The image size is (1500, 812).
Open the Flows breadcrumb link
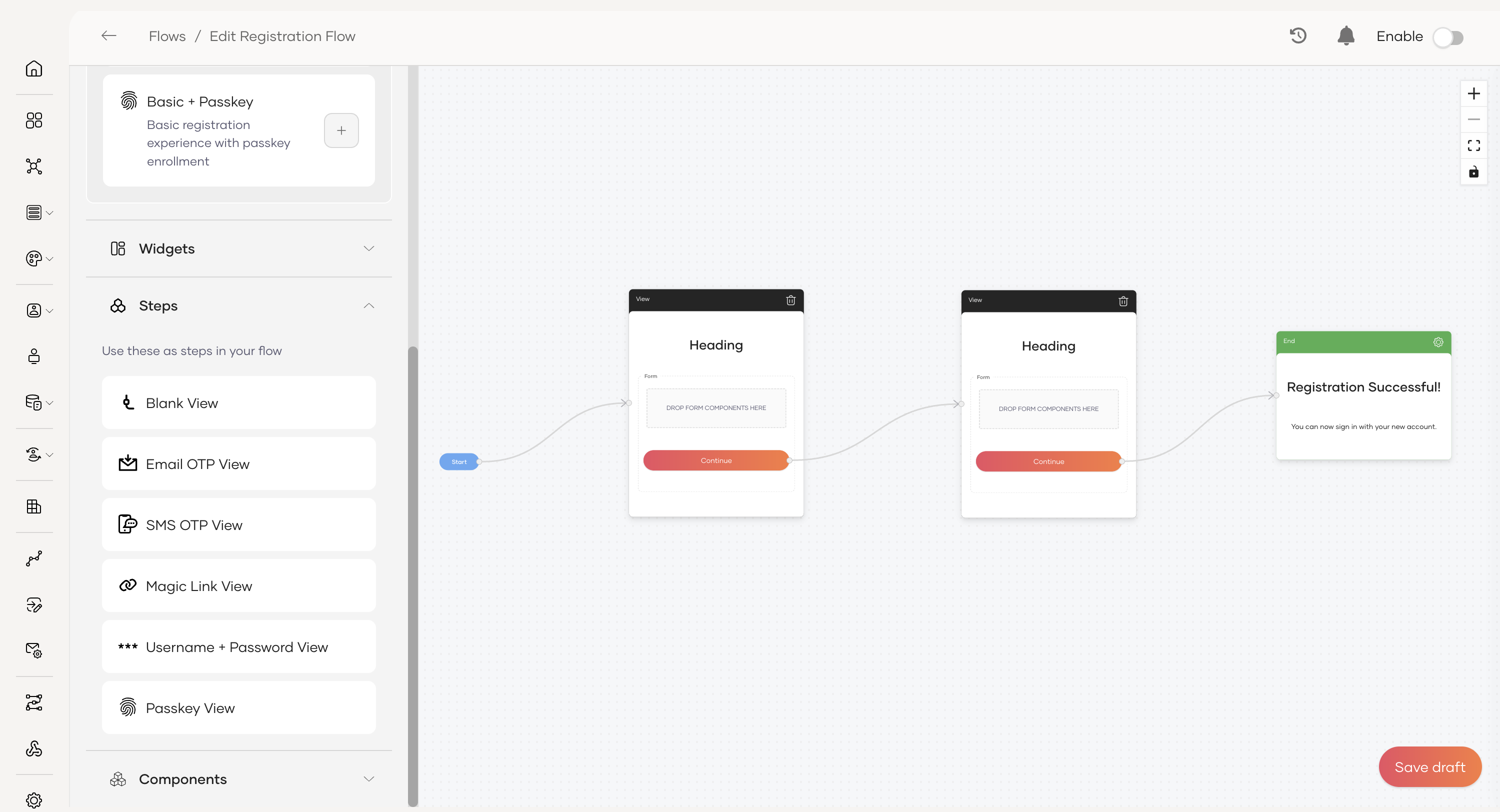167,36
